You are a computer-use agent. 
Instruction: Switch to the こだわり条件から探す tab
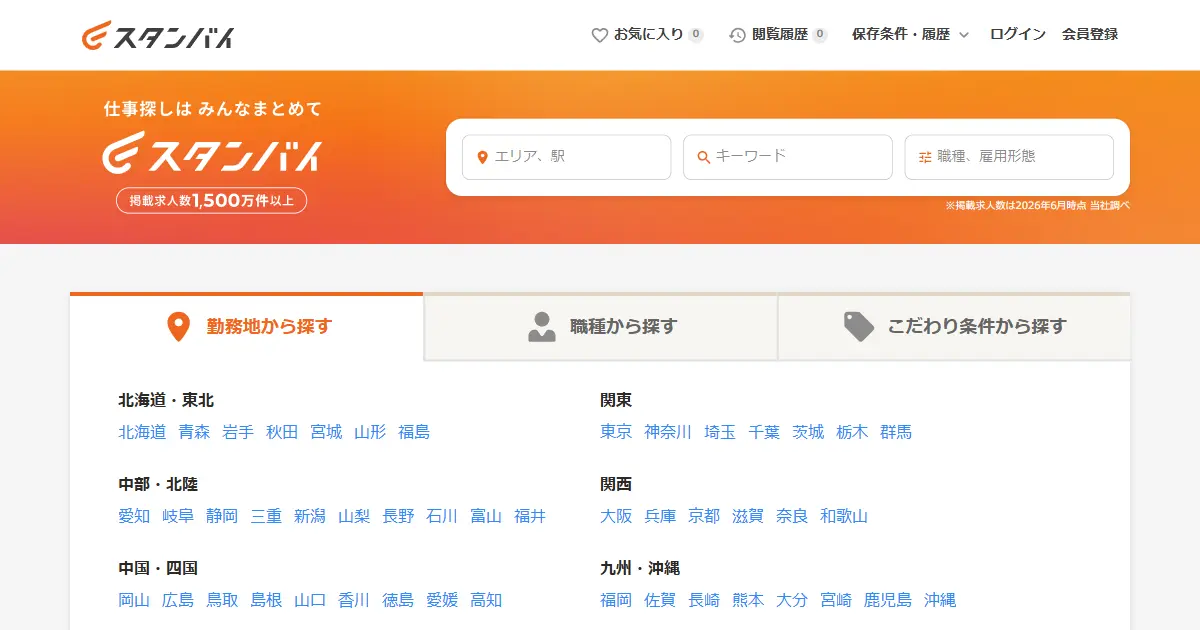955,326
